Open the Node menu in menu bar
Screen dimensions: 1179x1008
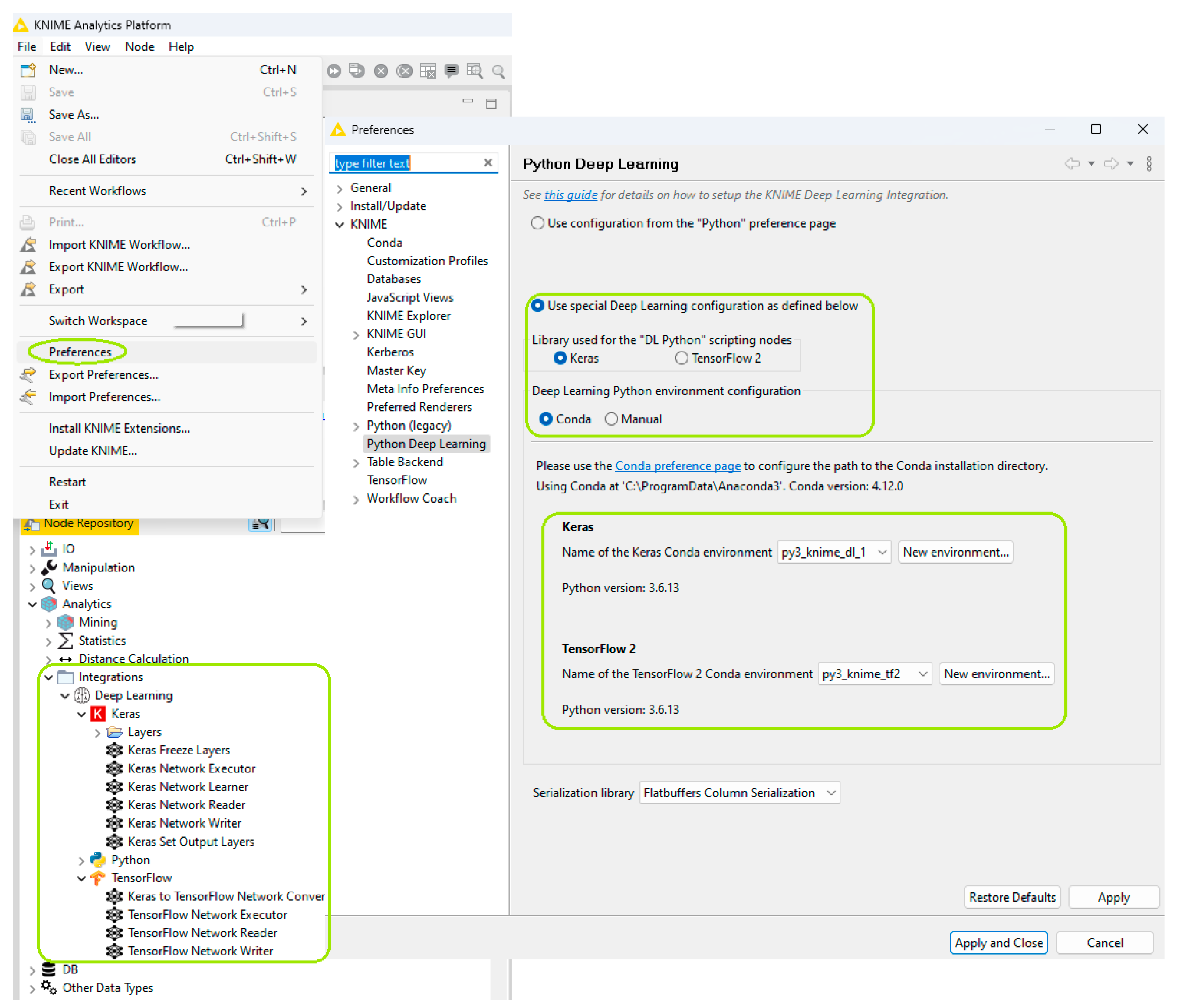click(x=139, y=47)
